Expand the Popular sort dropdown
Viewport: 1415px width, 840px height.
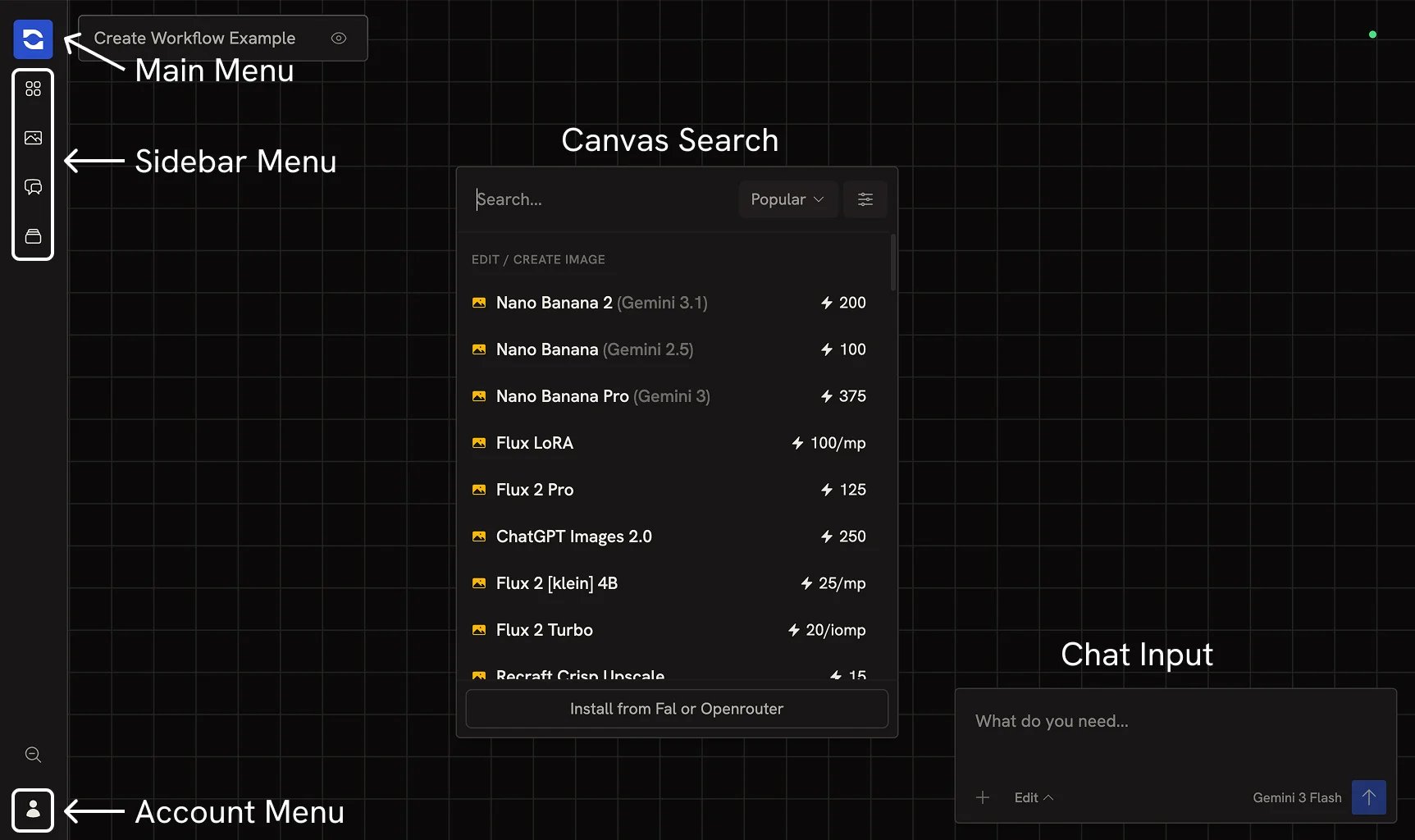click(787, 199)
